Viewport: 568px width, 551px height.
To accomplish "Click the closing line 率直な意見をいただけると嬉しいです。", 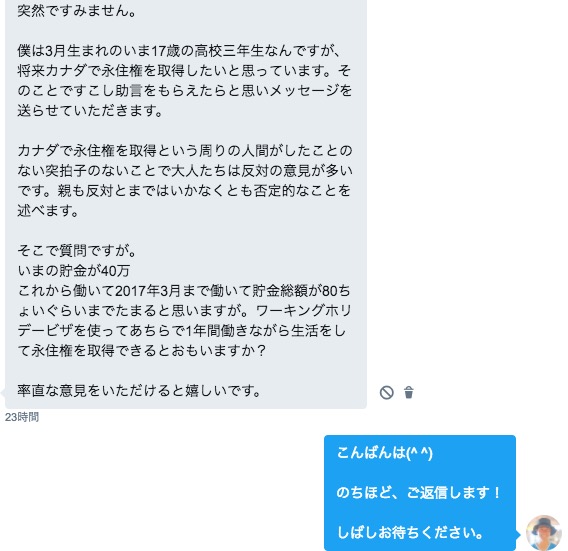I will click(139, 391).
